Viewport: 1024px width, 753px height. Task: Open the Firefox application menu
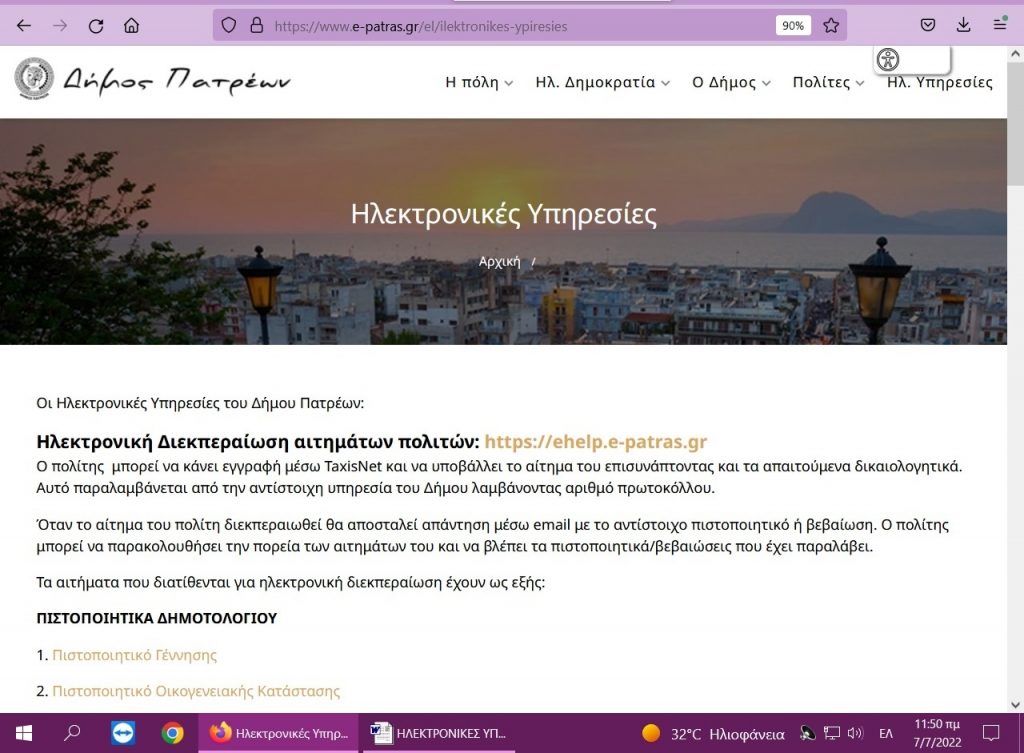[x=998, y=26]
